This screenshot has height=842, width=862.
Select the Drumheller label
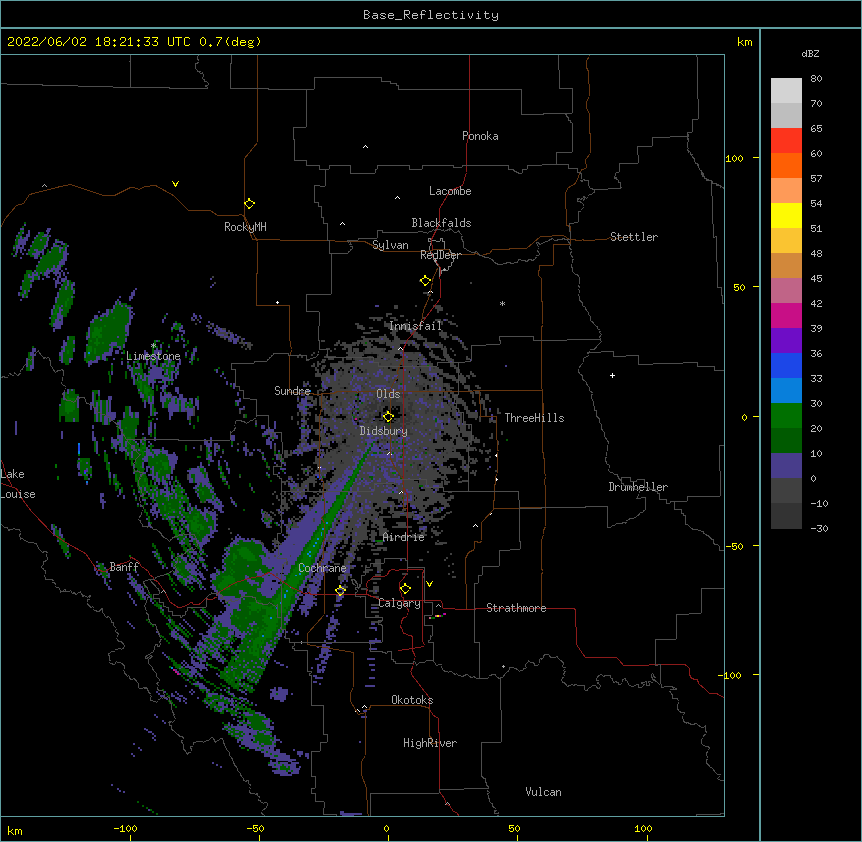pyautogui.click(x=638, y=487)
